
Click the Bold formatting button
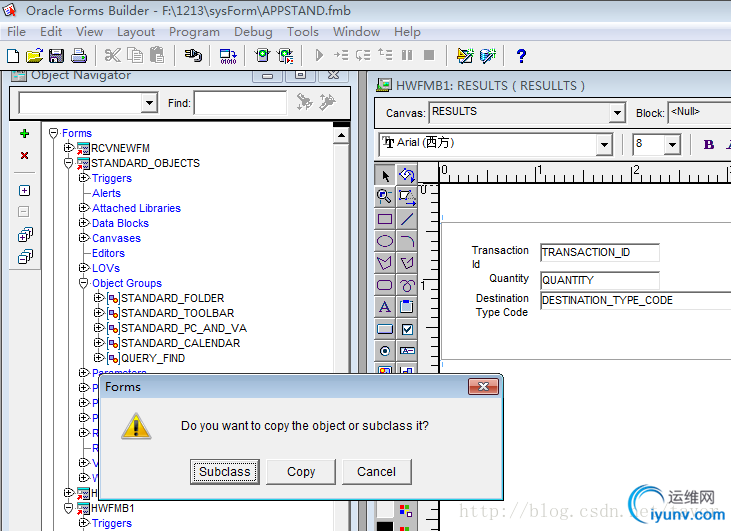pos(709,145)
